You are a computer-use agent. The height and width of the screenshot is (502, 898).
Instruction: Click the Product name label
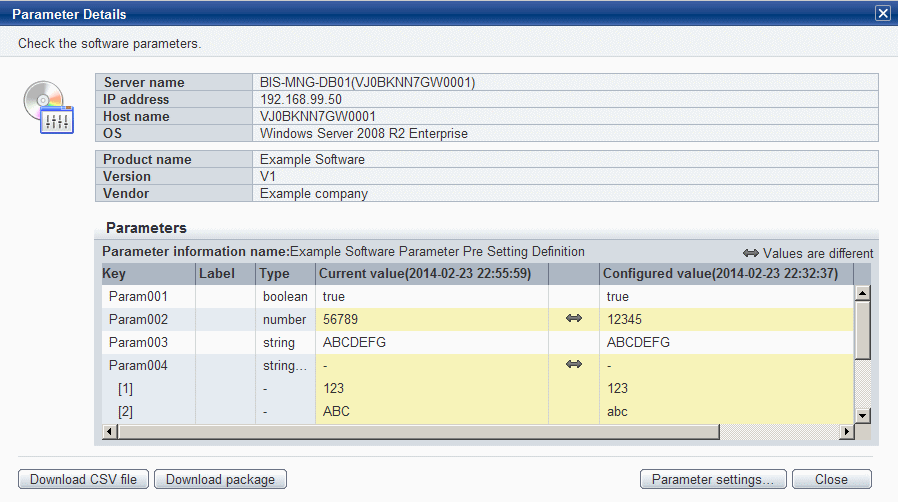pyautogui.click(x=147, y=159)
